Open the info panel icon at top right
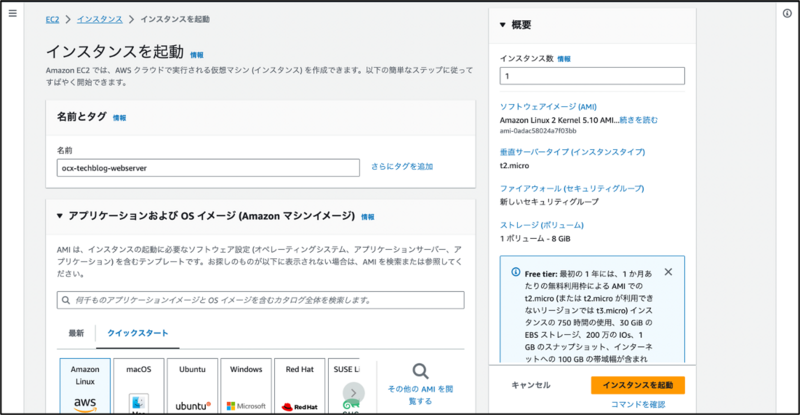Viewport: 800px width, 415px height. click(787, 13)
